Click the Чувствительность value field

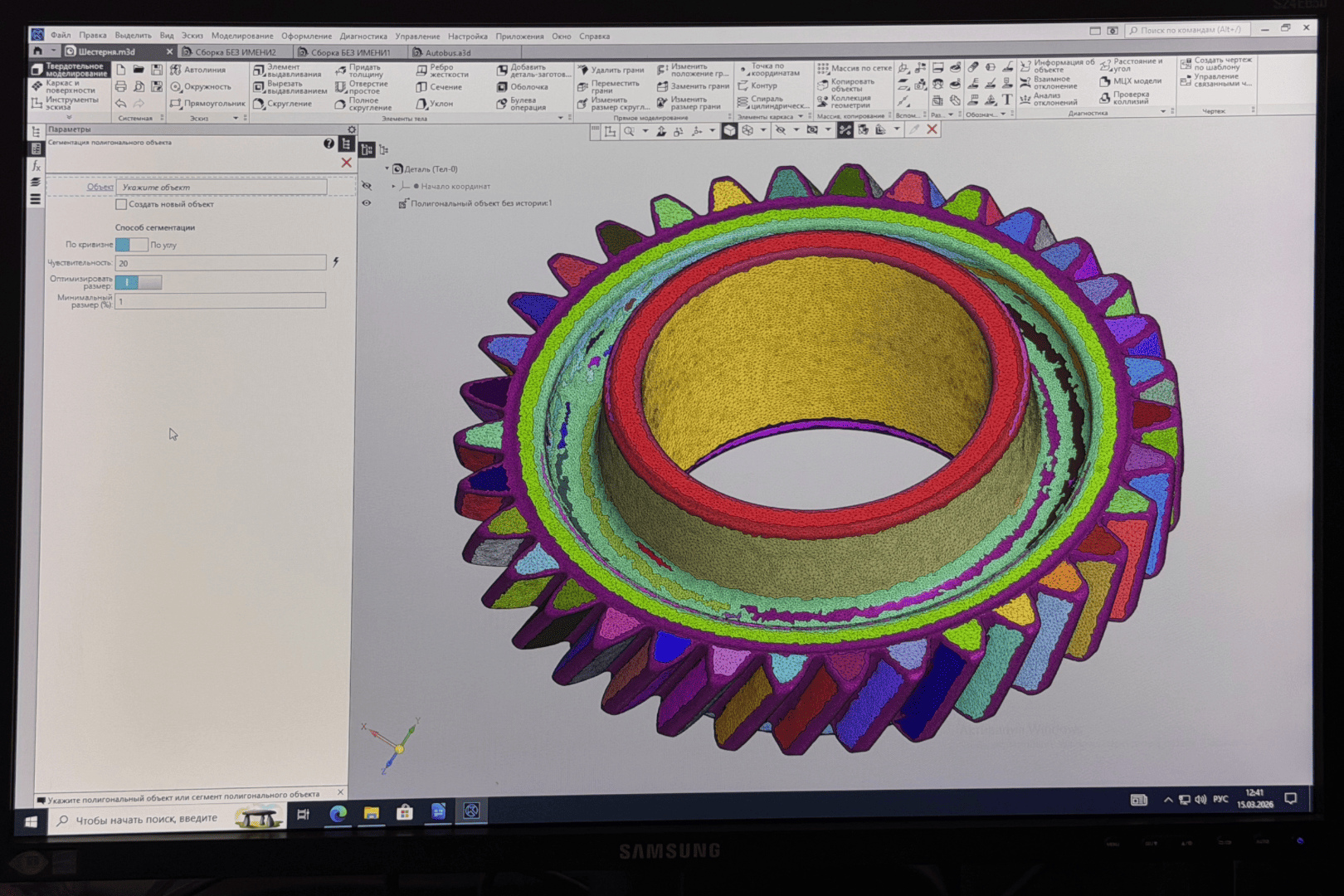click(220, 263)
